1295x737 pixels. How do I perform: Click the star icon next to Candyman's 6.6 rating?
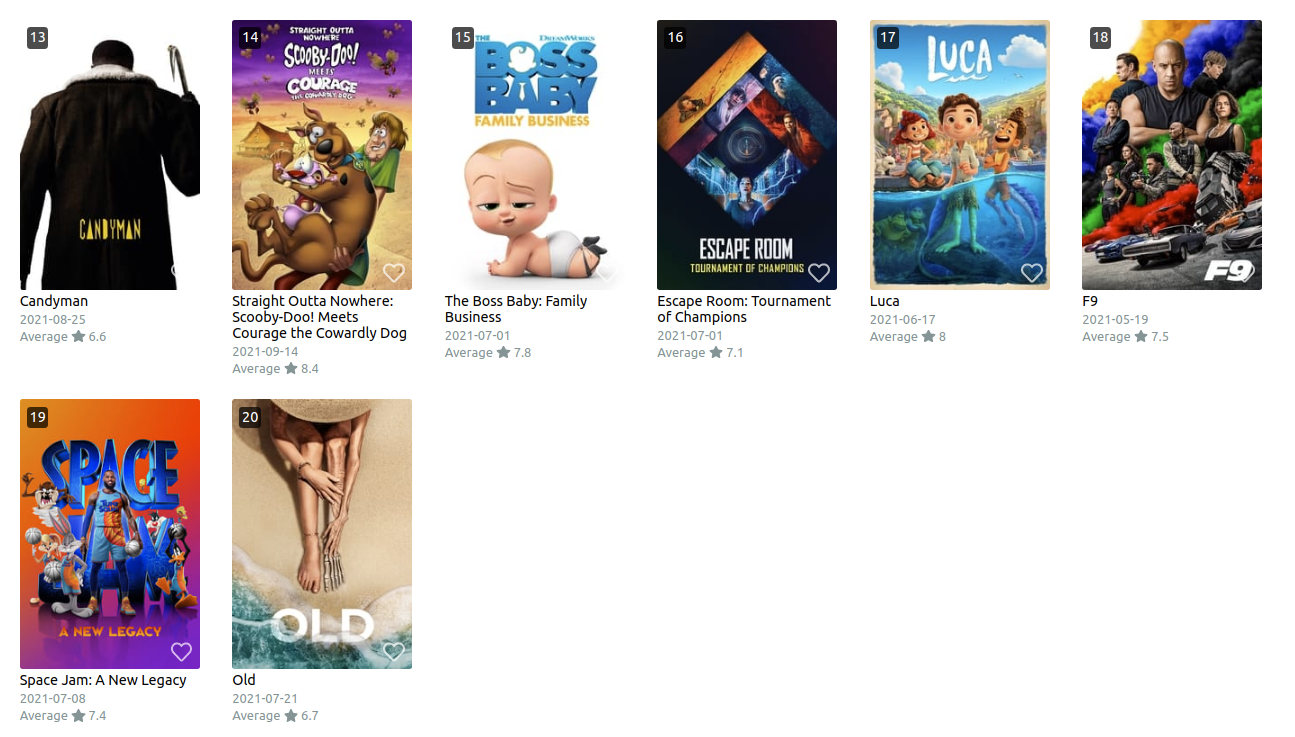point(79,337)
